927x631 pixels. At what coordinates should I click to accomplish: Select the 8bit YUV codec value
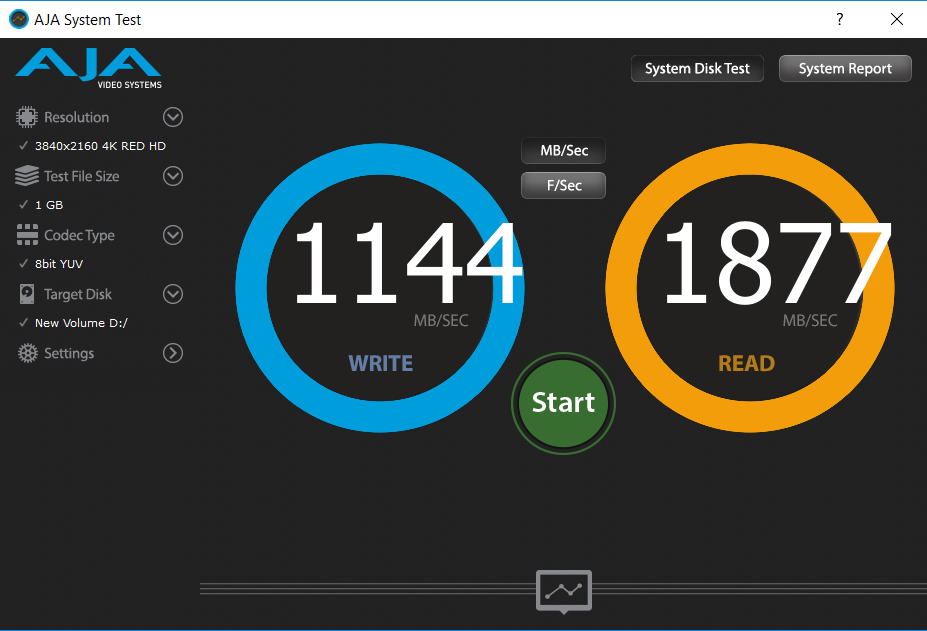tap(59, 264)
